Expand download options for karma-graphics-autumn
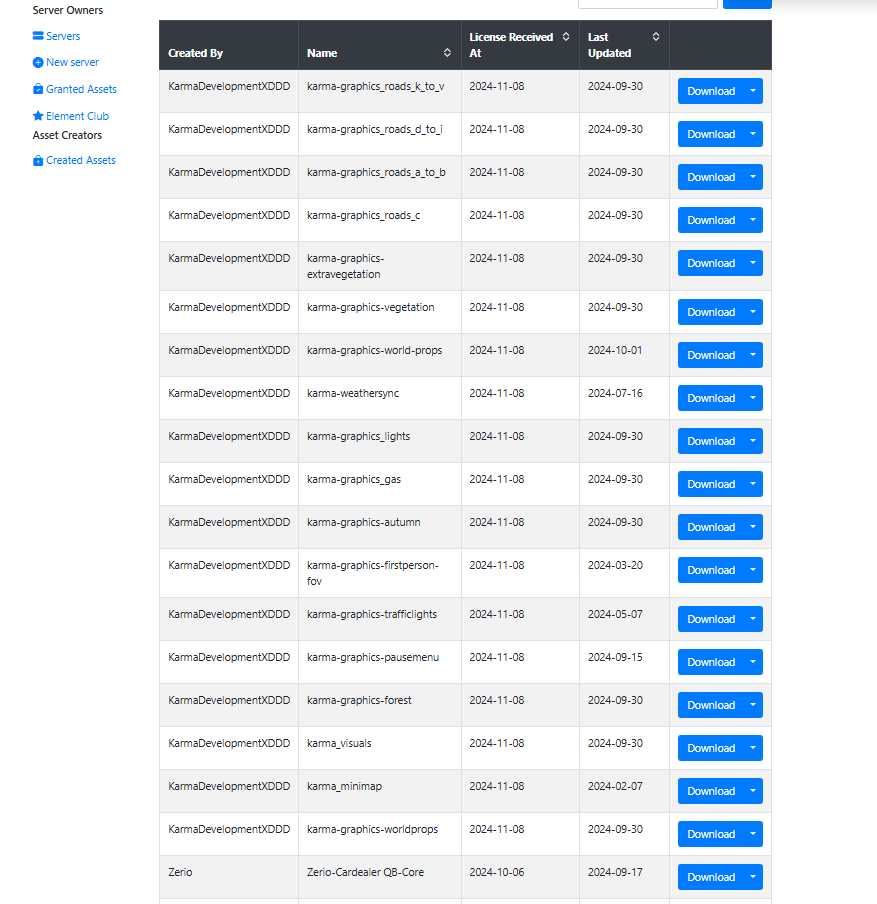 (753, 527)
